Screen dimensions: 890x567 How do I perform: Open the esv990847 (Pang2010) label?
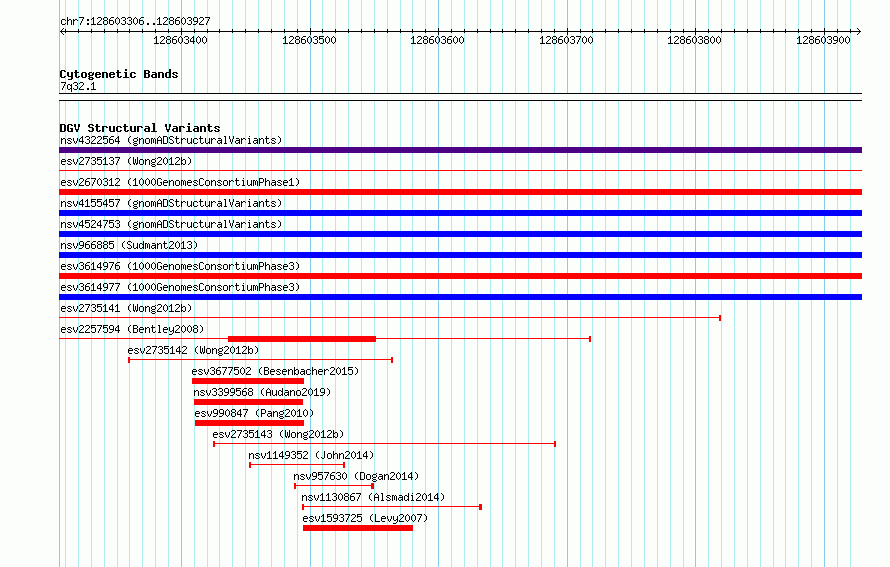coord(254,413)
